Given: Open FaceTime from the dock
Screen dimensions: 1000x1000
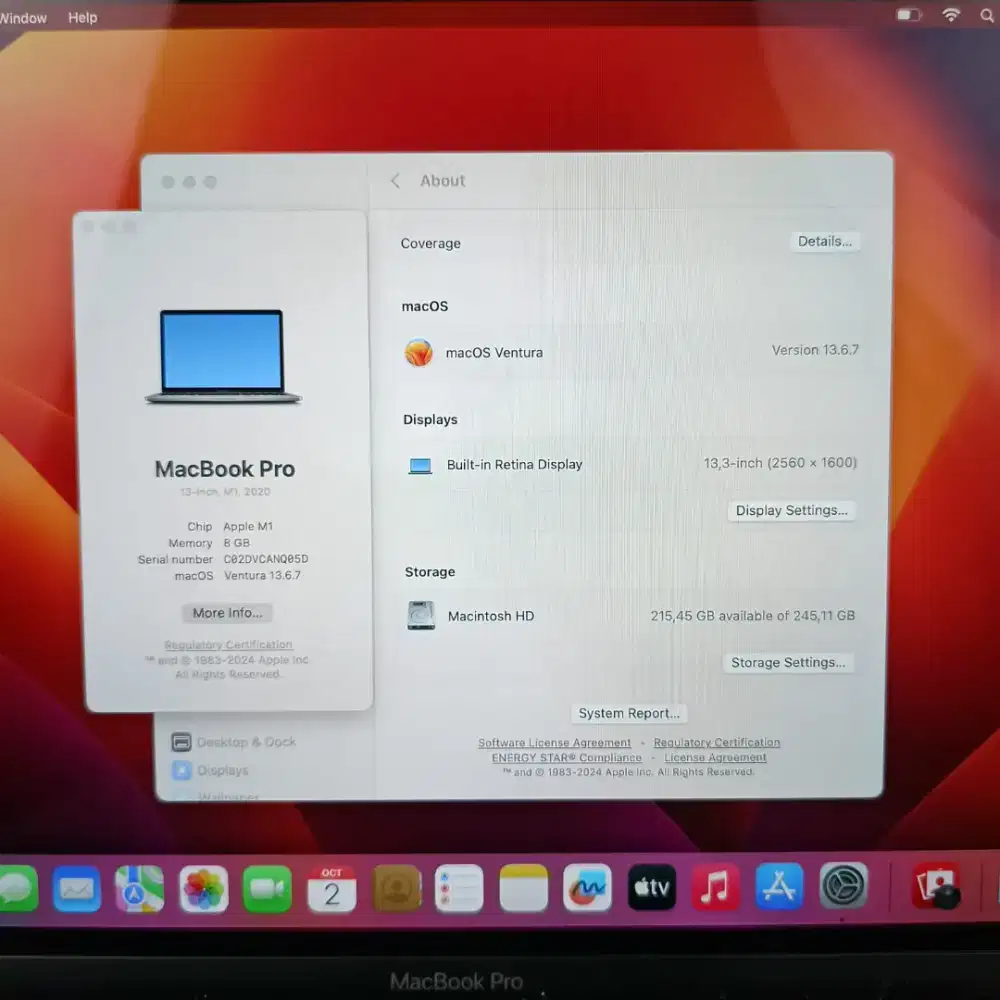Looking at the screenshot, I should 267,888.
